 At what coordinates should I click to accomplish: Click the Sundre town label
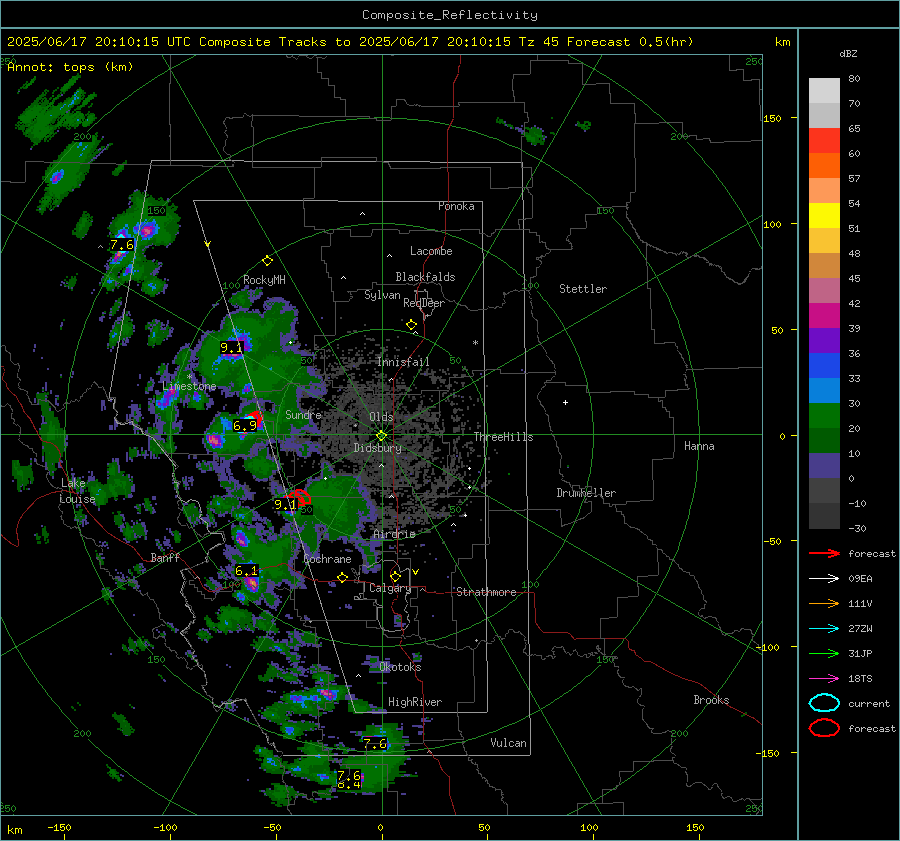[x=303, y=415]
